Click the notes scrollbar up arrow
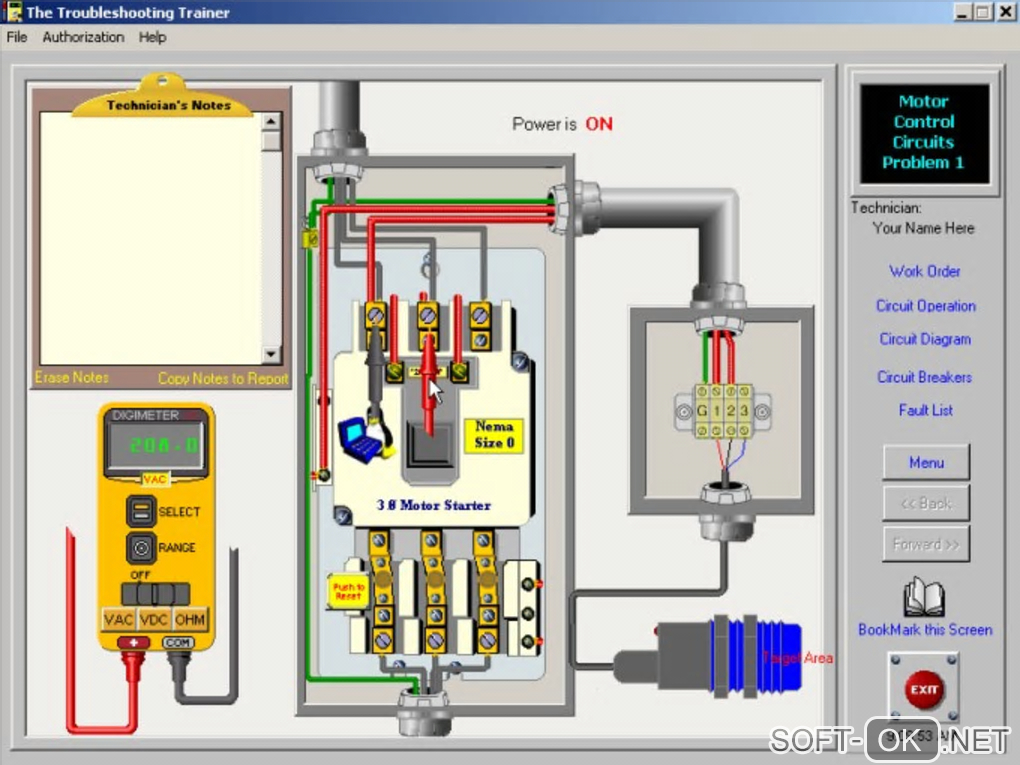This screenshot has height=765, width=1020. tap(271, 121)
